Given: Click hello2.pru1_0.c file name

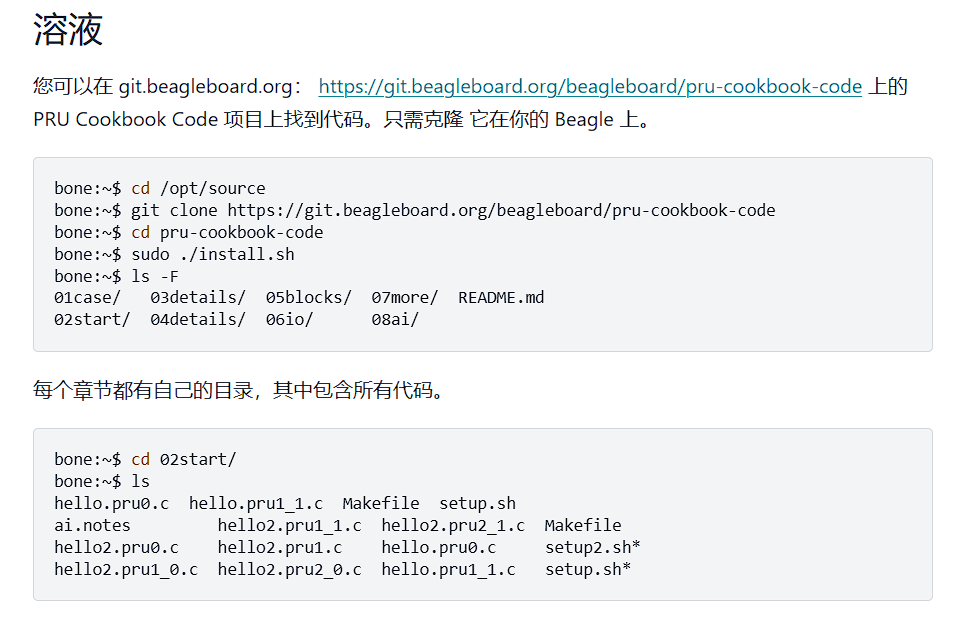Looking at the screenshot, I should 126,569.
